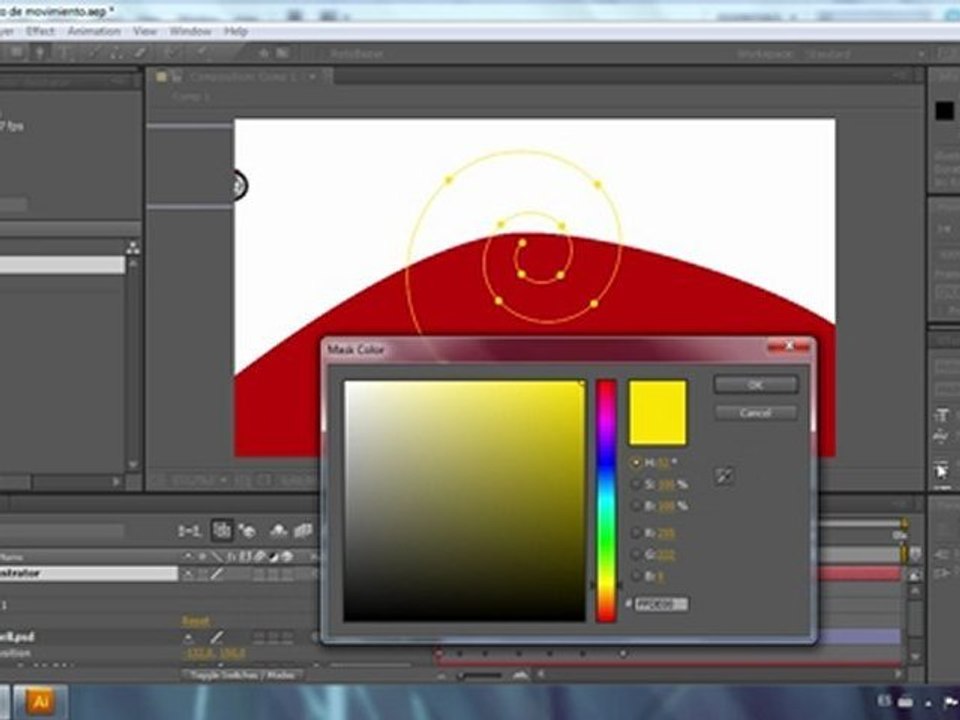Click the Draft 3D timeline icon

[x=247, y=531]
